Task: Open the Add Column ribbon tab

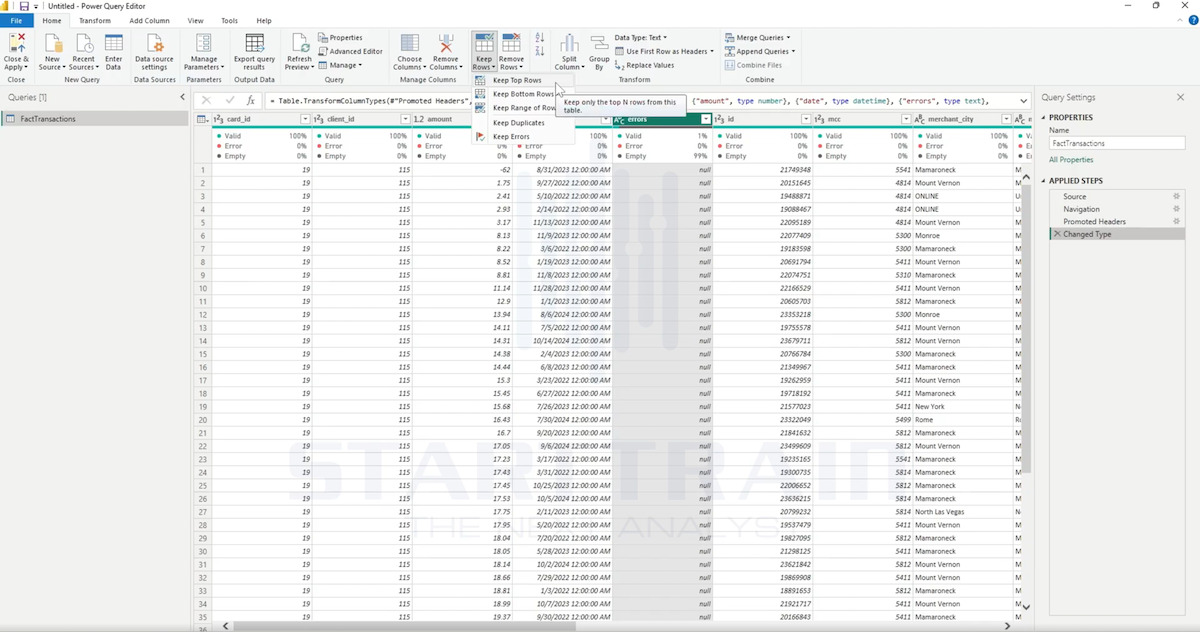Action: coord(149,20)
